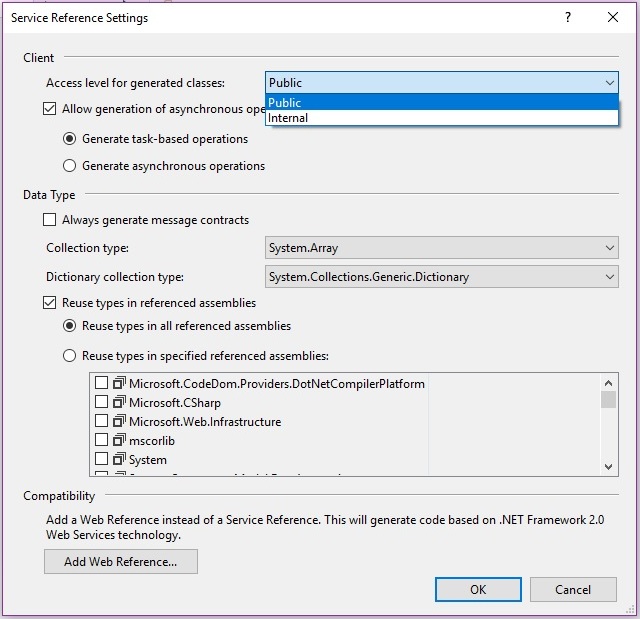Click the assembly icon beside Microsoft.CSharp
Image resolution: width=640 pixels, height=619 pixels.
pos(118,403)
